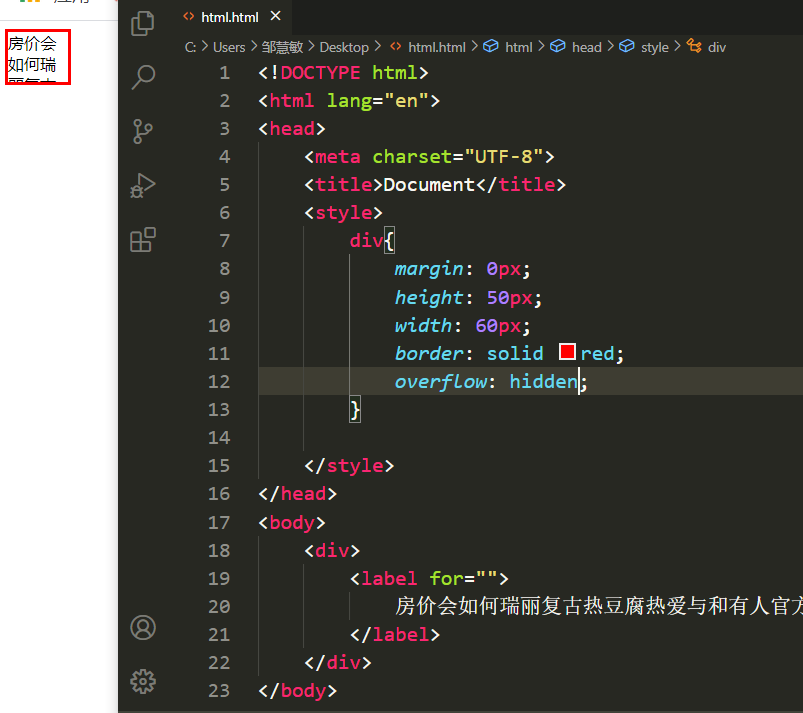
Task: Open the Accounts icon in activity bar
Action: tap(143, 627)
